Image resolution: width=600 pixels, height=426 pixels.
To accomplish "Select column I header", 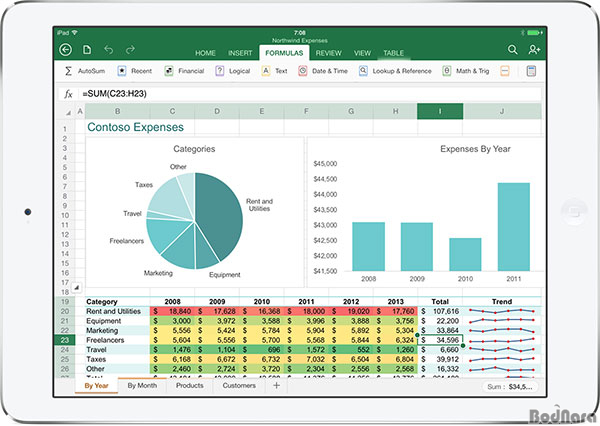I will coord(438,111).
